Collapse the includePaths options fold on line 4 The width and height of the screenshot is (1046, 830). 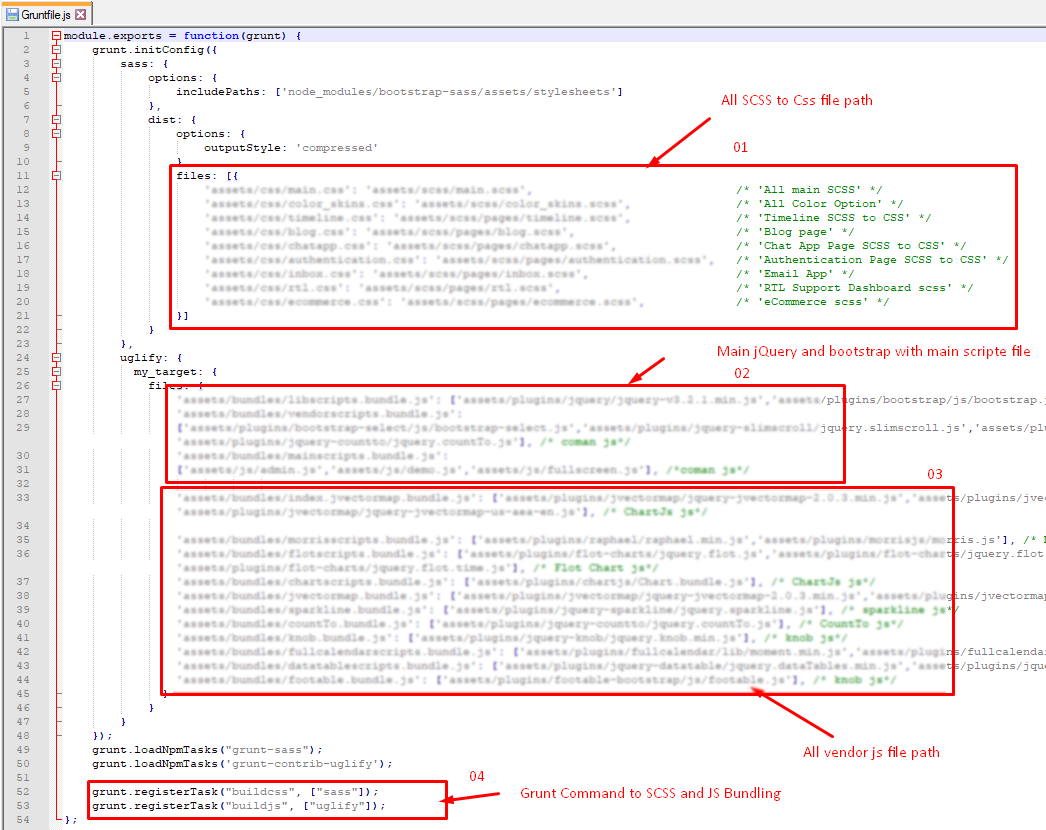[x=57, y=77]
